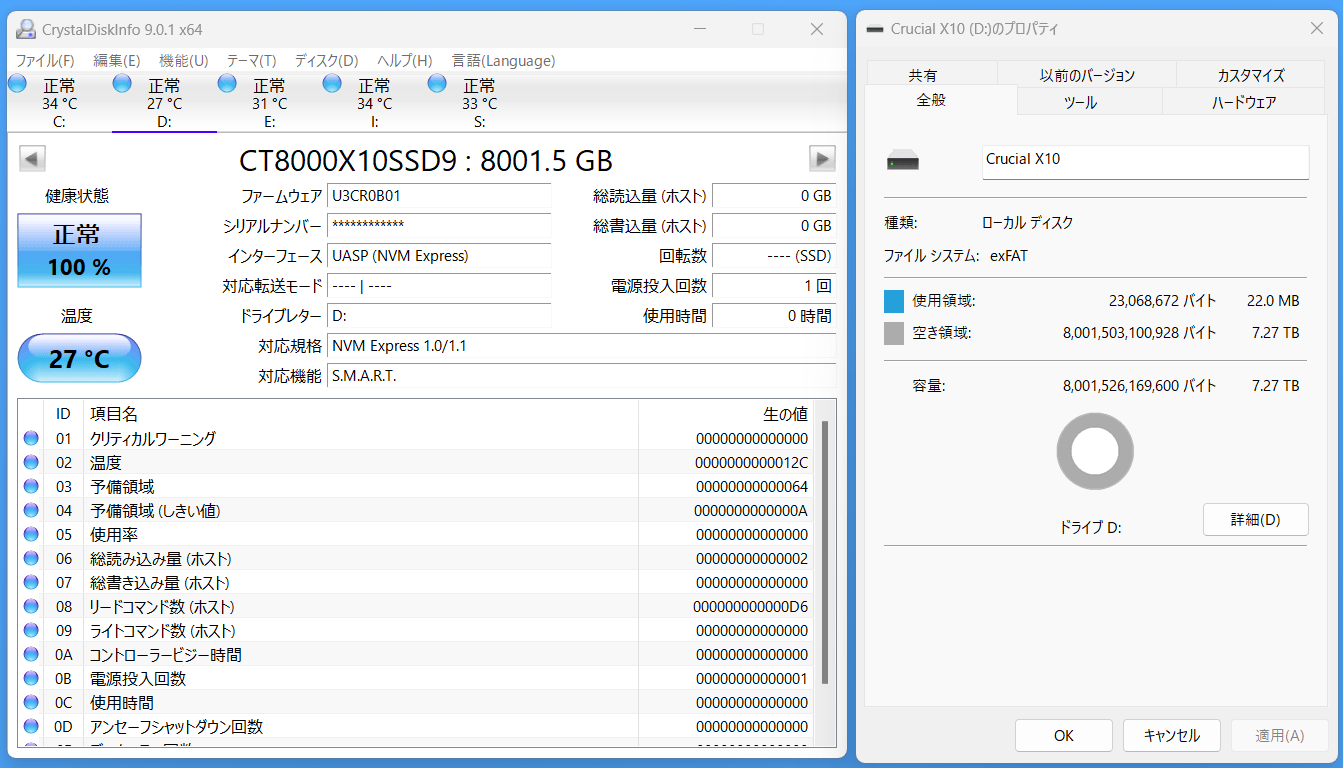Click raw value 000000000000D6

tap(751, 606)
